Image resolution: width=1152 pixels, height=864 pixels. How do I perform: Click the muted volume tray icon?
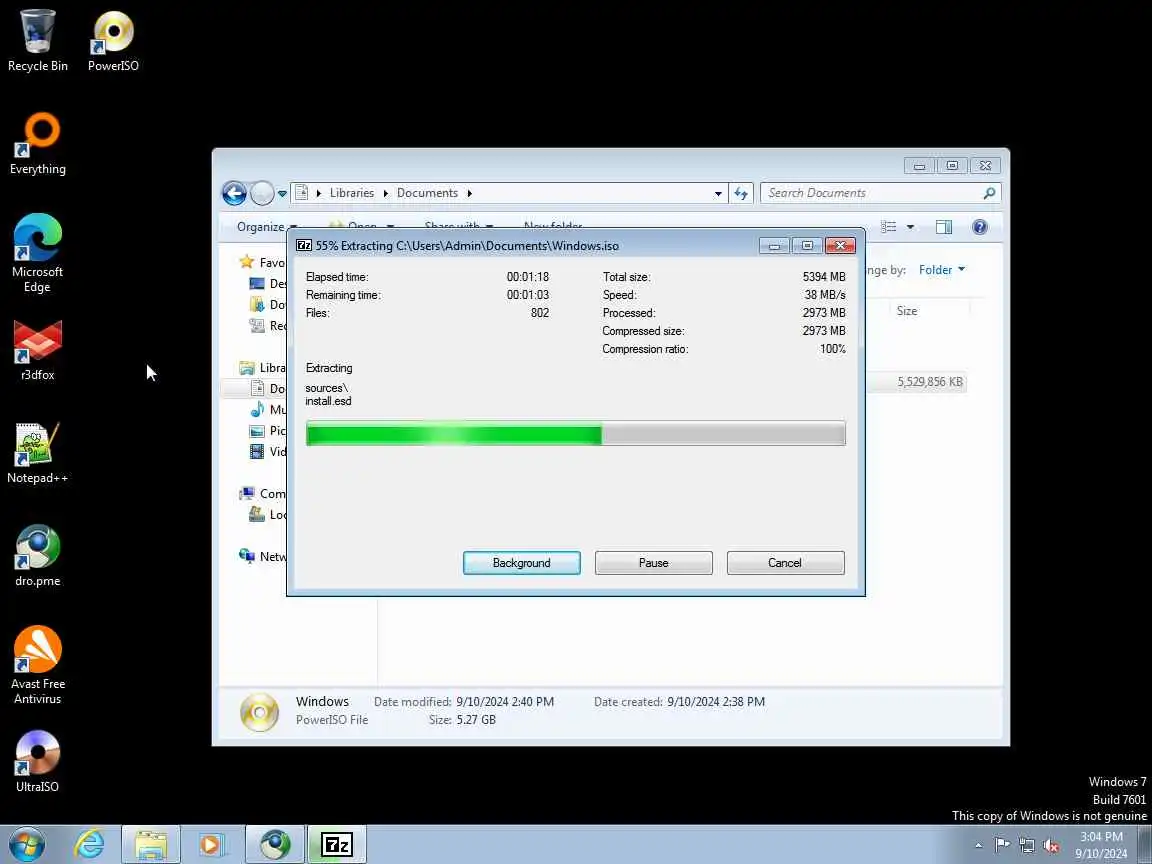[1051, 846]
